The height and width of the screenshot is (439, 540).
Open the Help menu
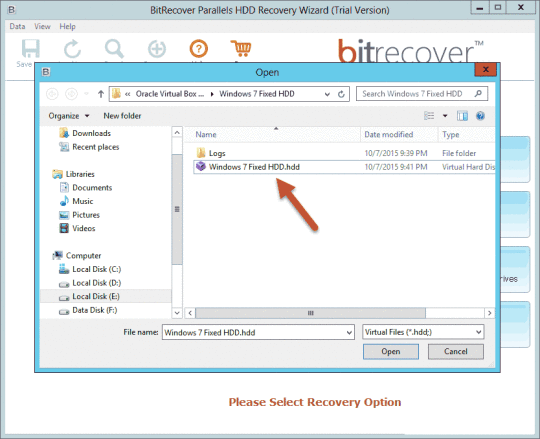pyautogui.click(x=68, y=27)
